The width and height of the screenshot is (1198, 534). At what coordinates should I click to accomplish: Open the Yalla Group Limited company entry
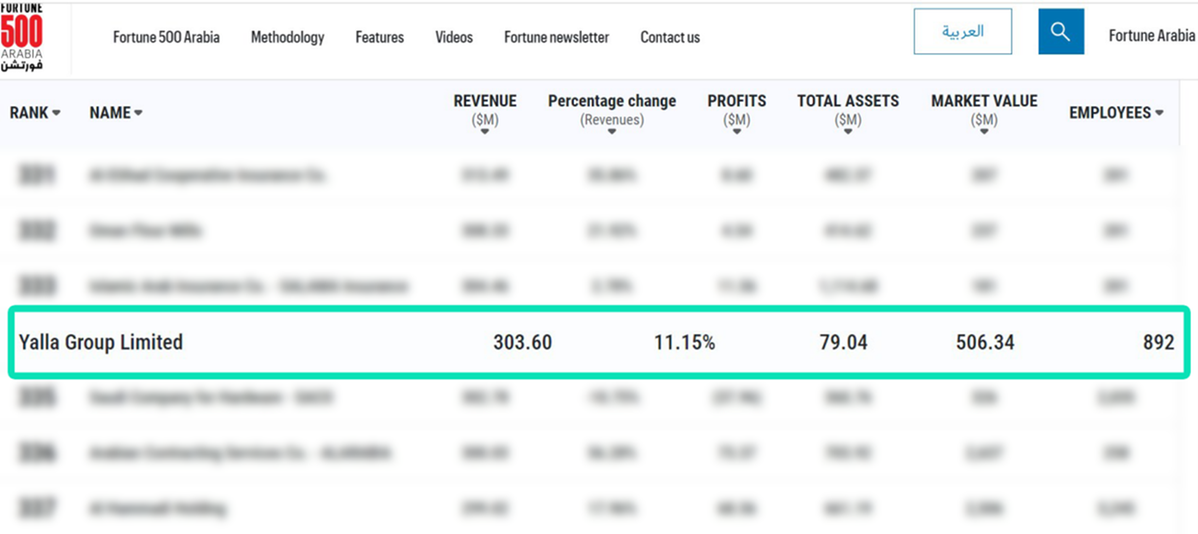[101, 342]
